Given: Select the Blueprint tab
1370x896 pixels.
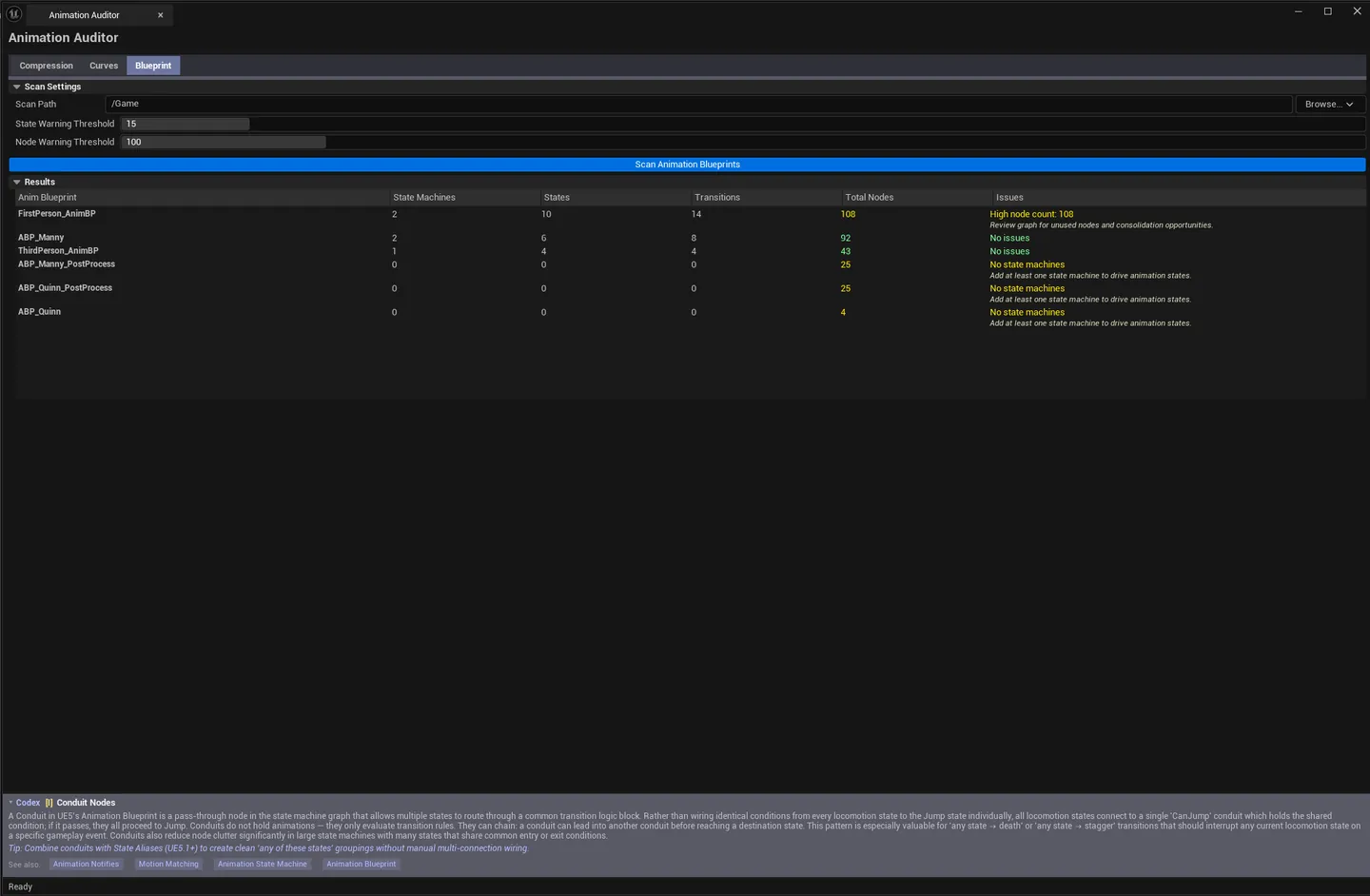Looking at the screenshot, I should click(153, 66).
